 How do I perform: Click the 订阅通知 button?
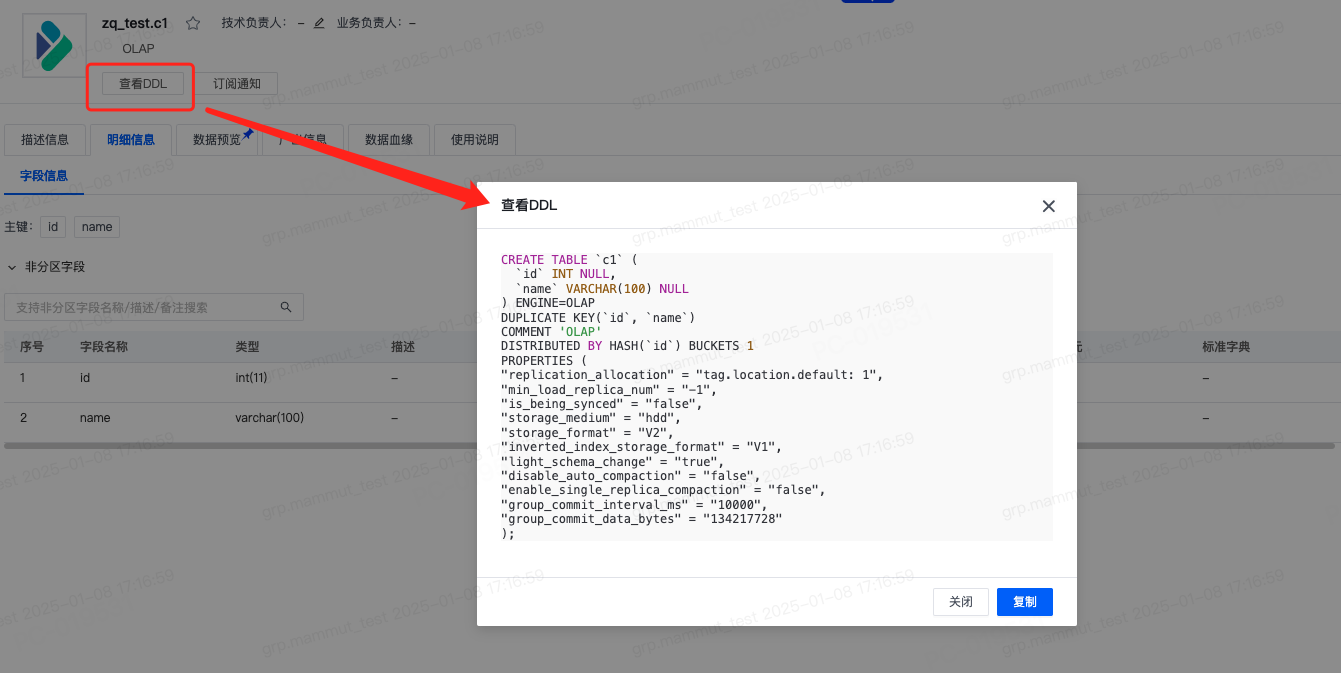[x=237, y=83]
